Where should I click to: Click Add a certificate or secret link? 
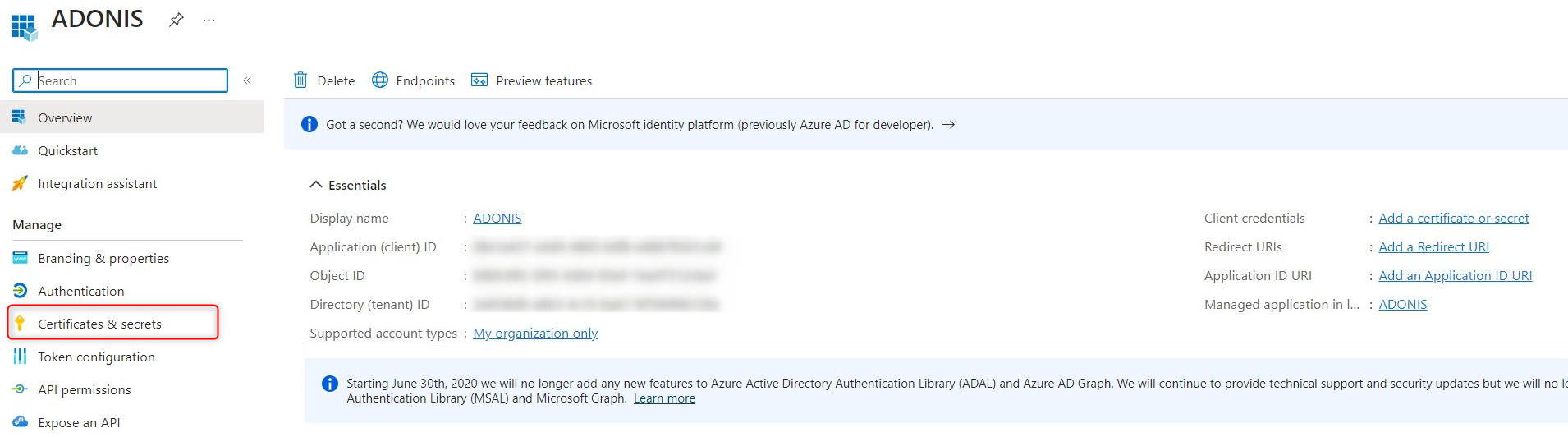[1453, 218]
